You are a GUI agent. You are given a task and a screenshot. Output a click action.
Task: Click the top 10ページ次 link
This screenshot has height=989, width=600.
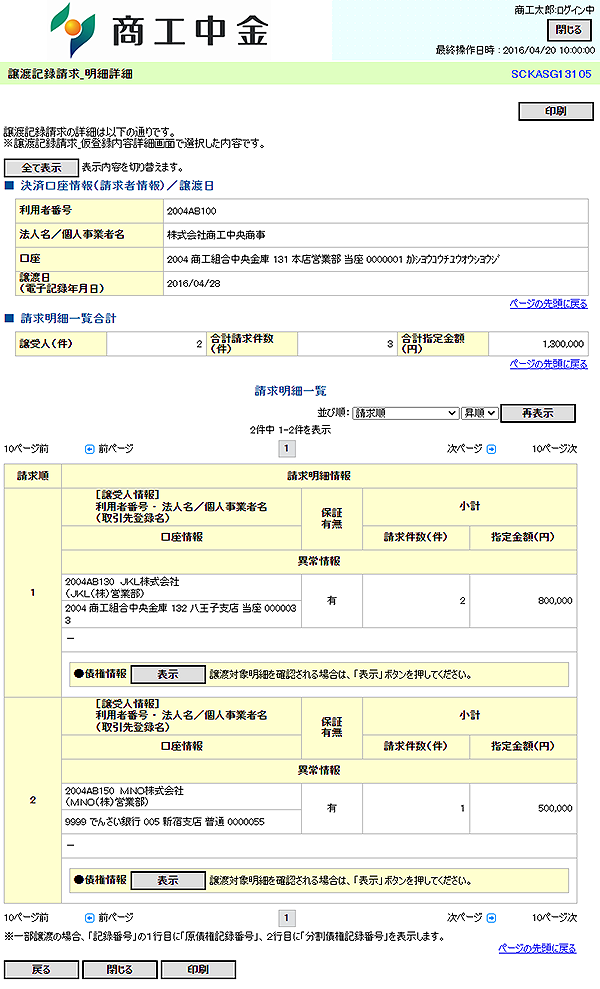click(x=555, y=449)
